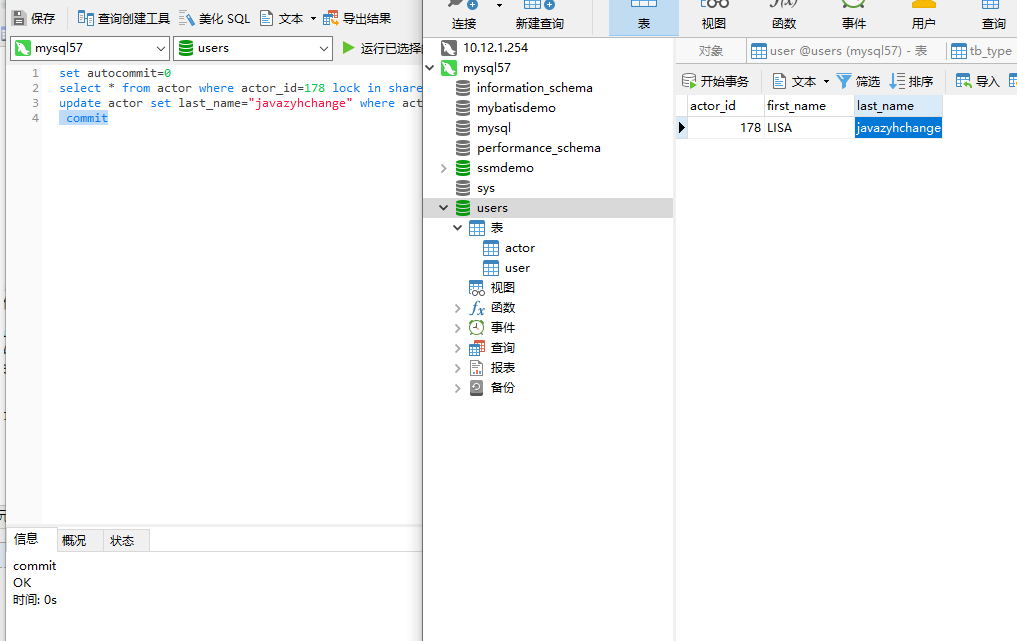Select the Table (表) main toolbar button
Screen dimensions: 1017x641
pyautogui.click(x=643, y=16)
